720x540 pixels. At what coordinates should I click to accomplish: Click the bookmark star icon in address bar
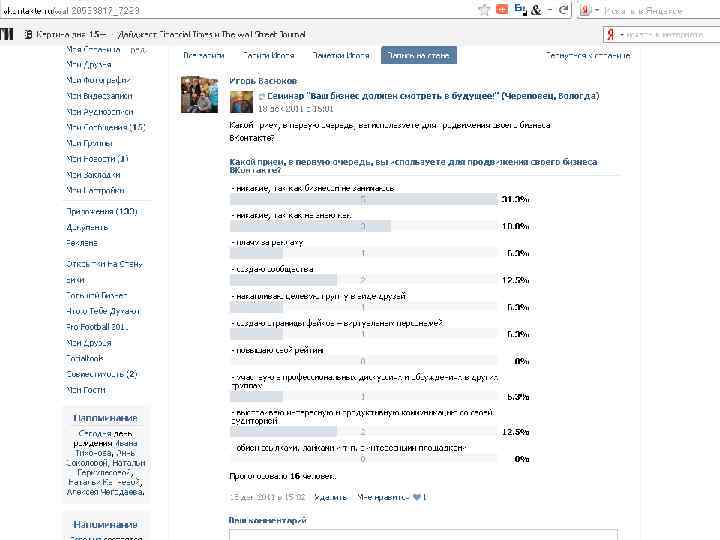click(x=484, y=10)
